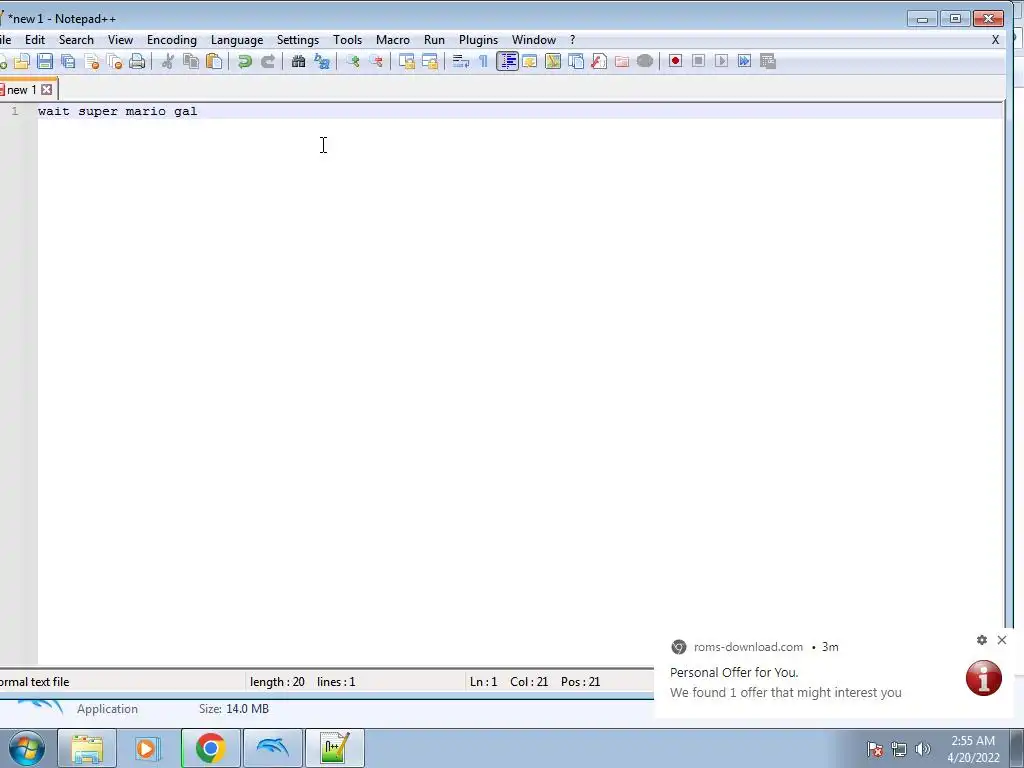
Task: Click the gray monitoring toolbar icon
Action: tap(645, 61)
